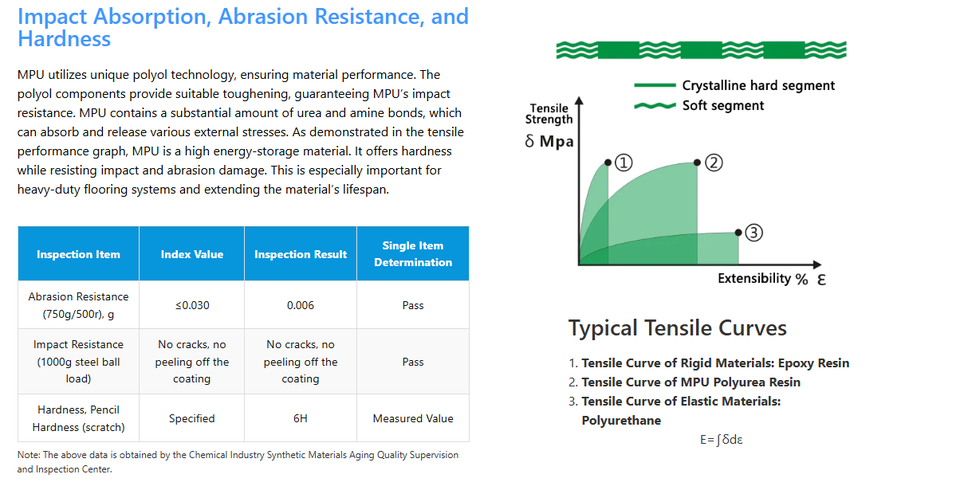
Task: Click the Abrasion Resistance row label
Action: [x=78, y=305]
